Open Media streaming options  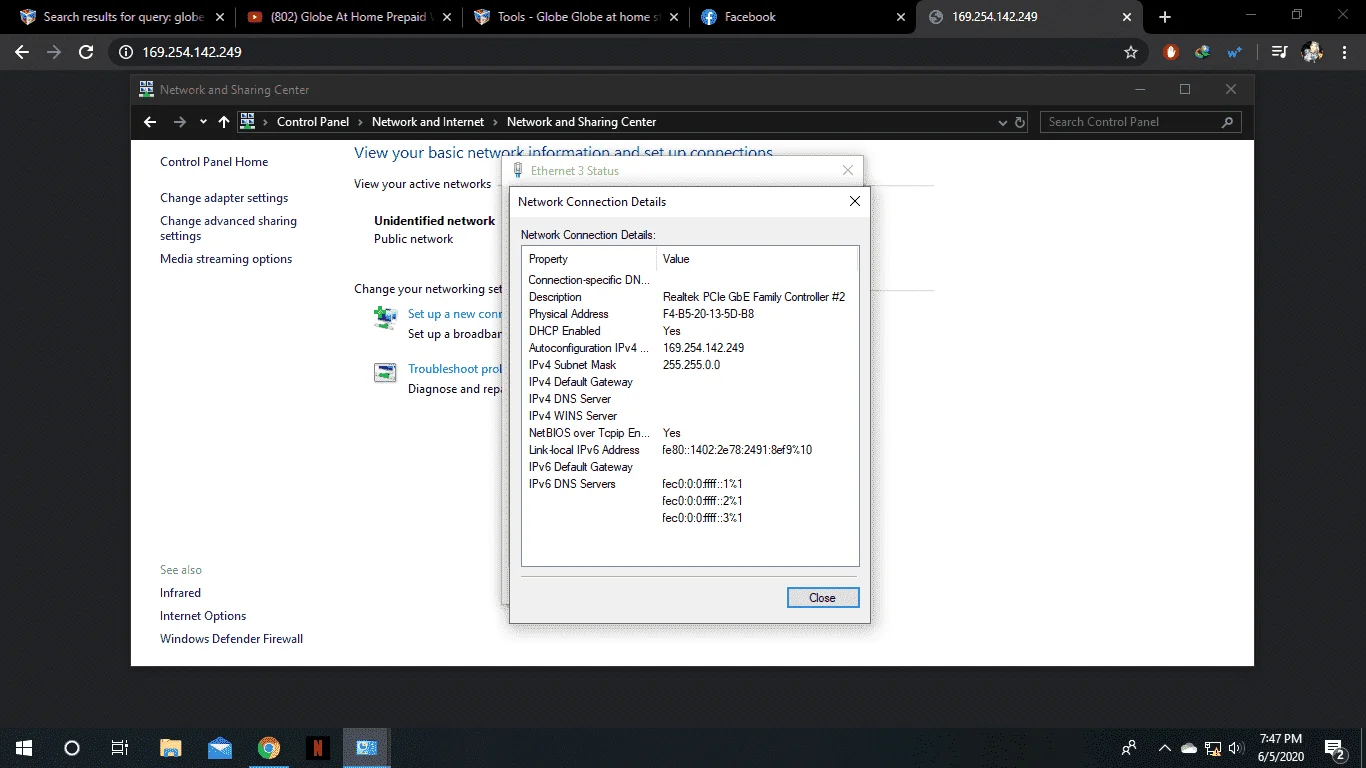(x=226, y=259)
